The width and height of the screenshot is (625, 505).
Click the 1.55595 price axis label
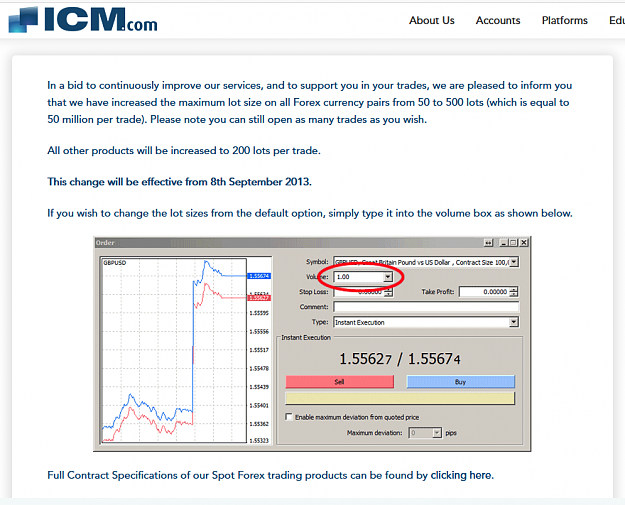[x=259, y=313]
